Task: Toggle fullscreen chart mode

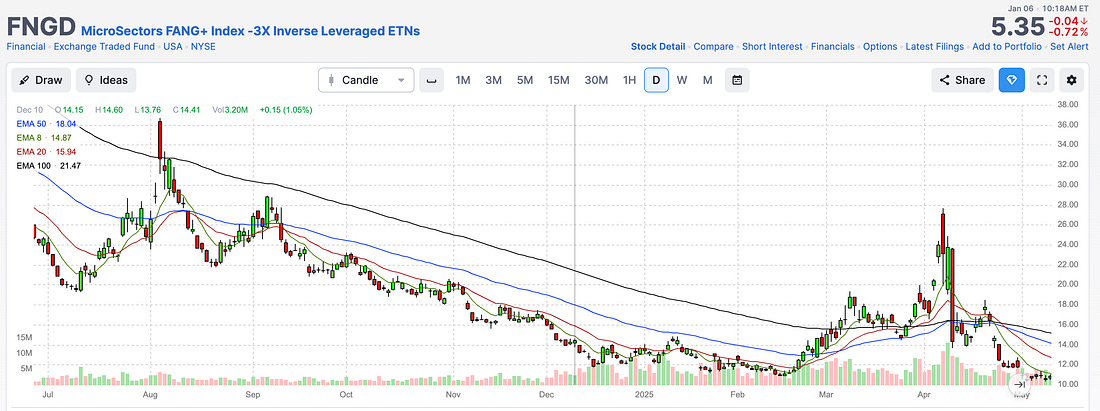Action: (1042, 80)
